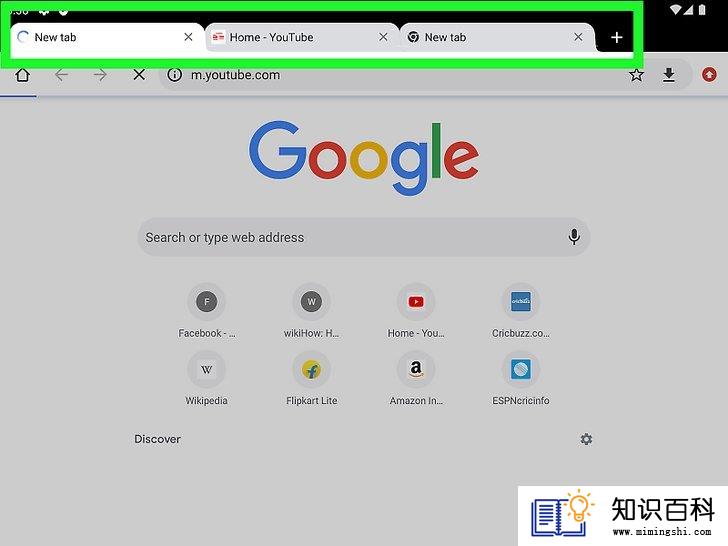
Task: Open the red update menu icon
Action: [709, 75]
